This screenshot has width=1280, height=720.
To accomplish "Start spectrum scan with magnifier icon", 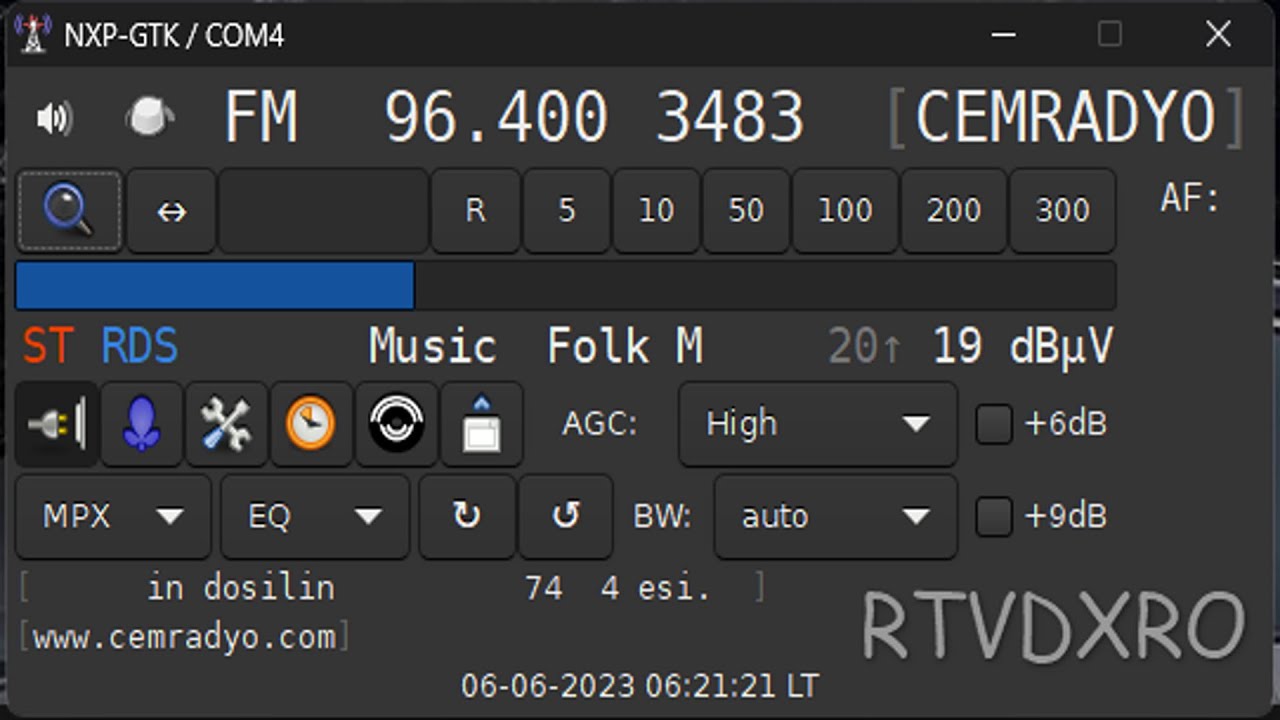I will (x=68, y=211).
